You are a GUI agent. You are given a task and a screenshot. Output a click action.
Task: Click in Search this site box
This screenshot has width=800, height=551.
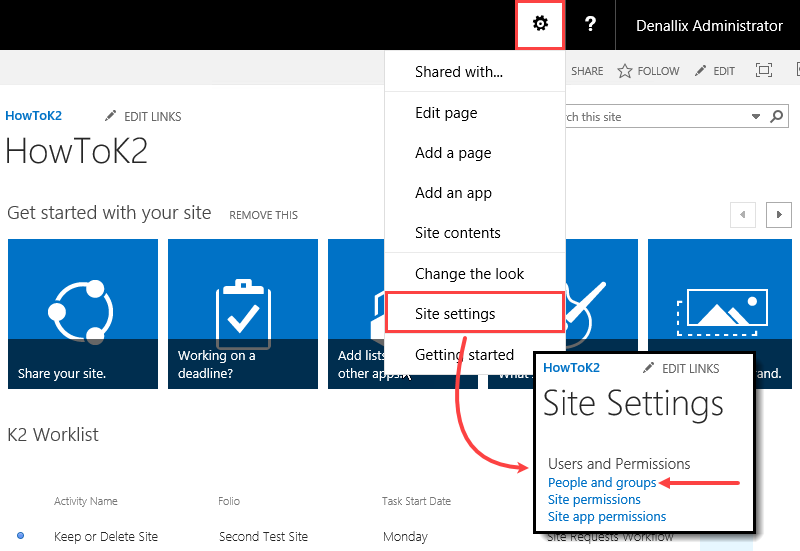tap(656, 117)
